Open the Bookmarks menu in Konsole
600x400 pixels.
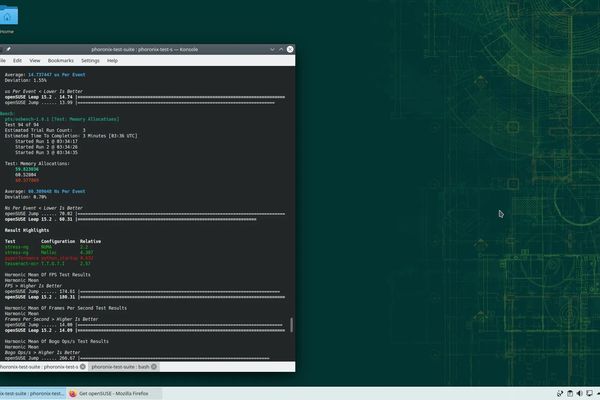(x=60, y=60)
